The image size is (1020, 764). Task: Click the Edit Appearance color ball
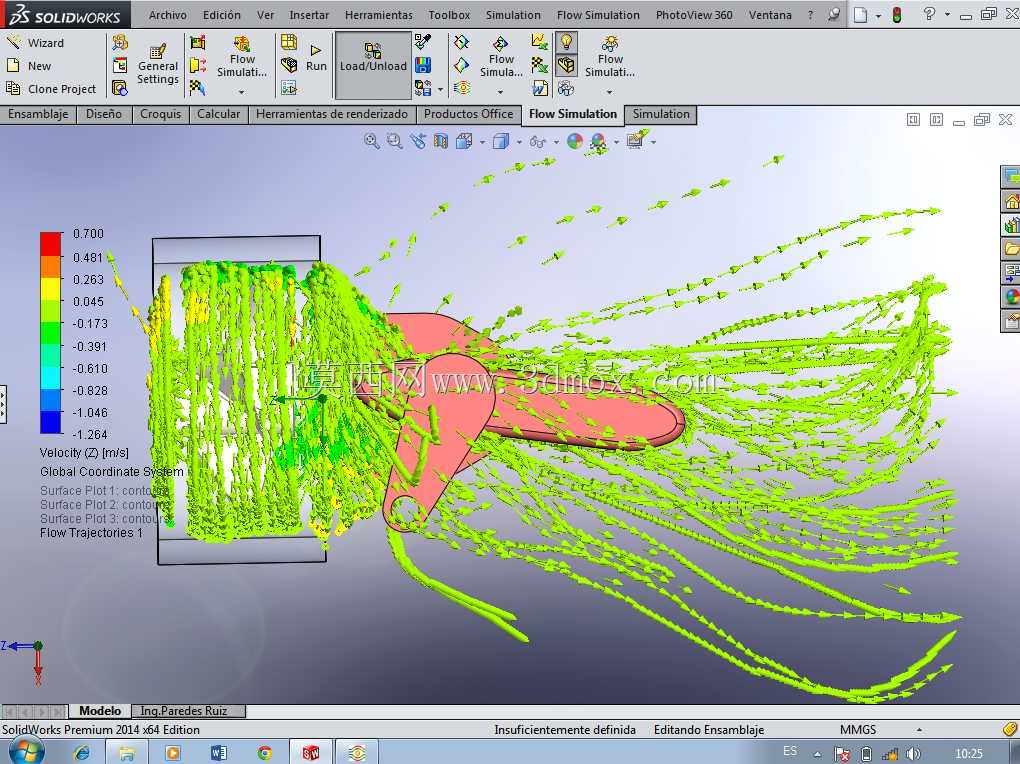[x=575, y=141]
